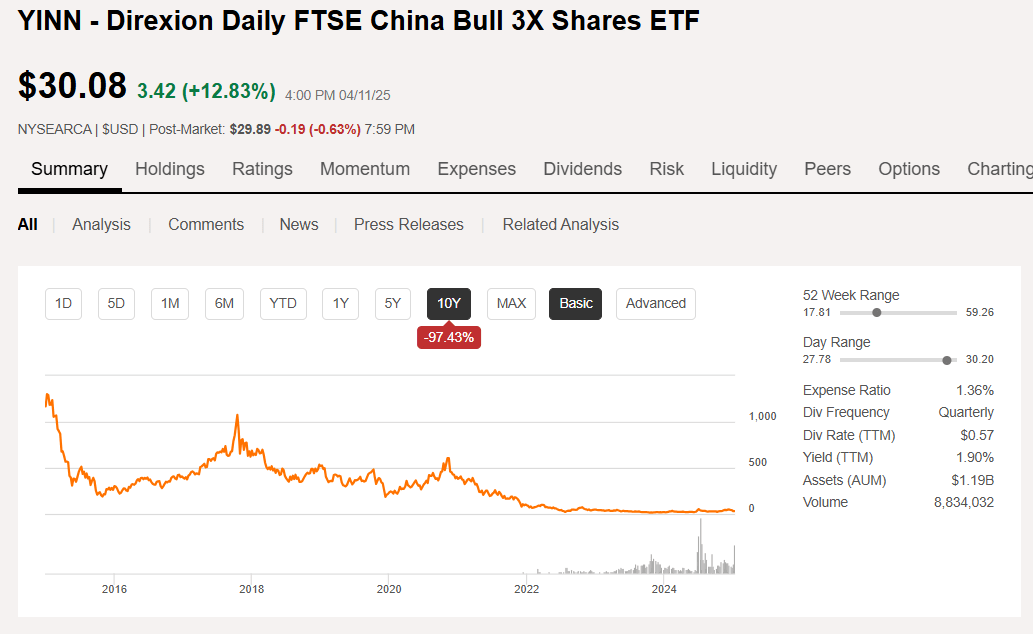Screen dimensions: 1033x634
Task: Set chart range to YTD
Action: tap(283, 303)
